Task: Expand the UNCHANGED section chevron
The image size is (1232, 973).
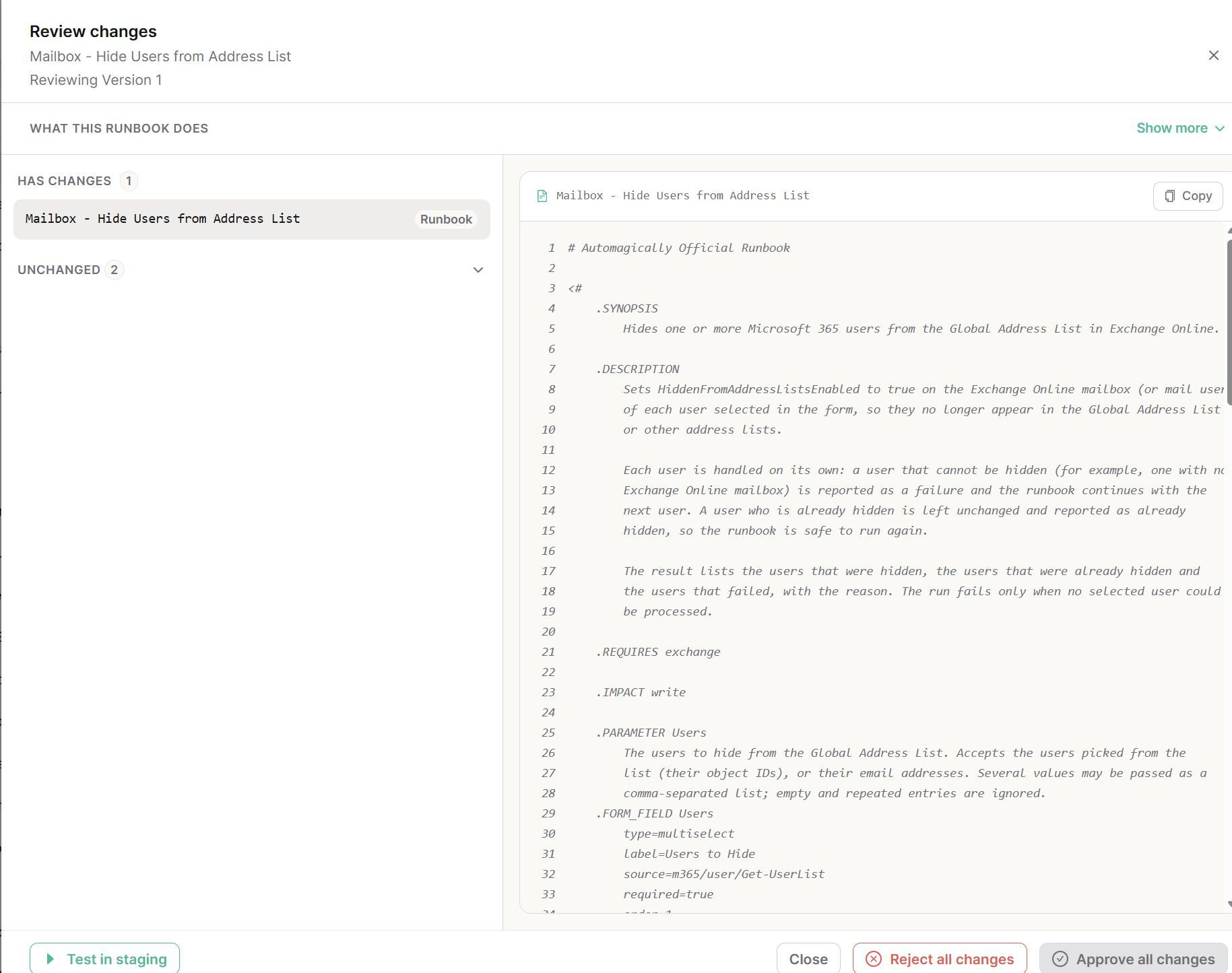Action: 478,270
